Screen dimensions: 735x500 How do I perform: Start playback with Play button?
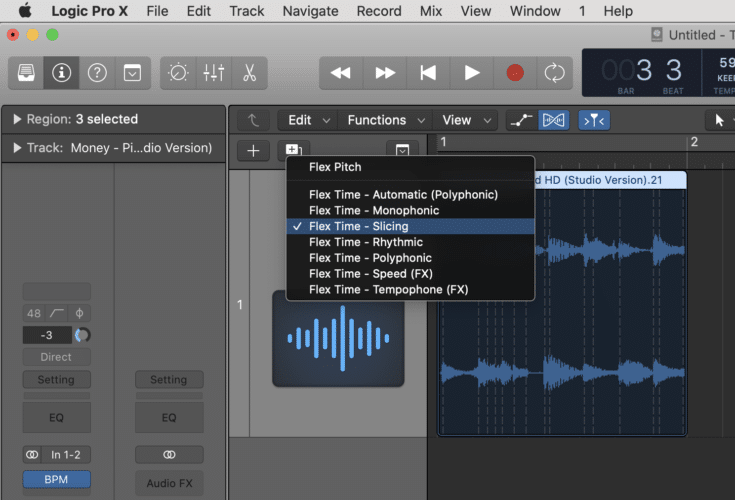(472, 73)
